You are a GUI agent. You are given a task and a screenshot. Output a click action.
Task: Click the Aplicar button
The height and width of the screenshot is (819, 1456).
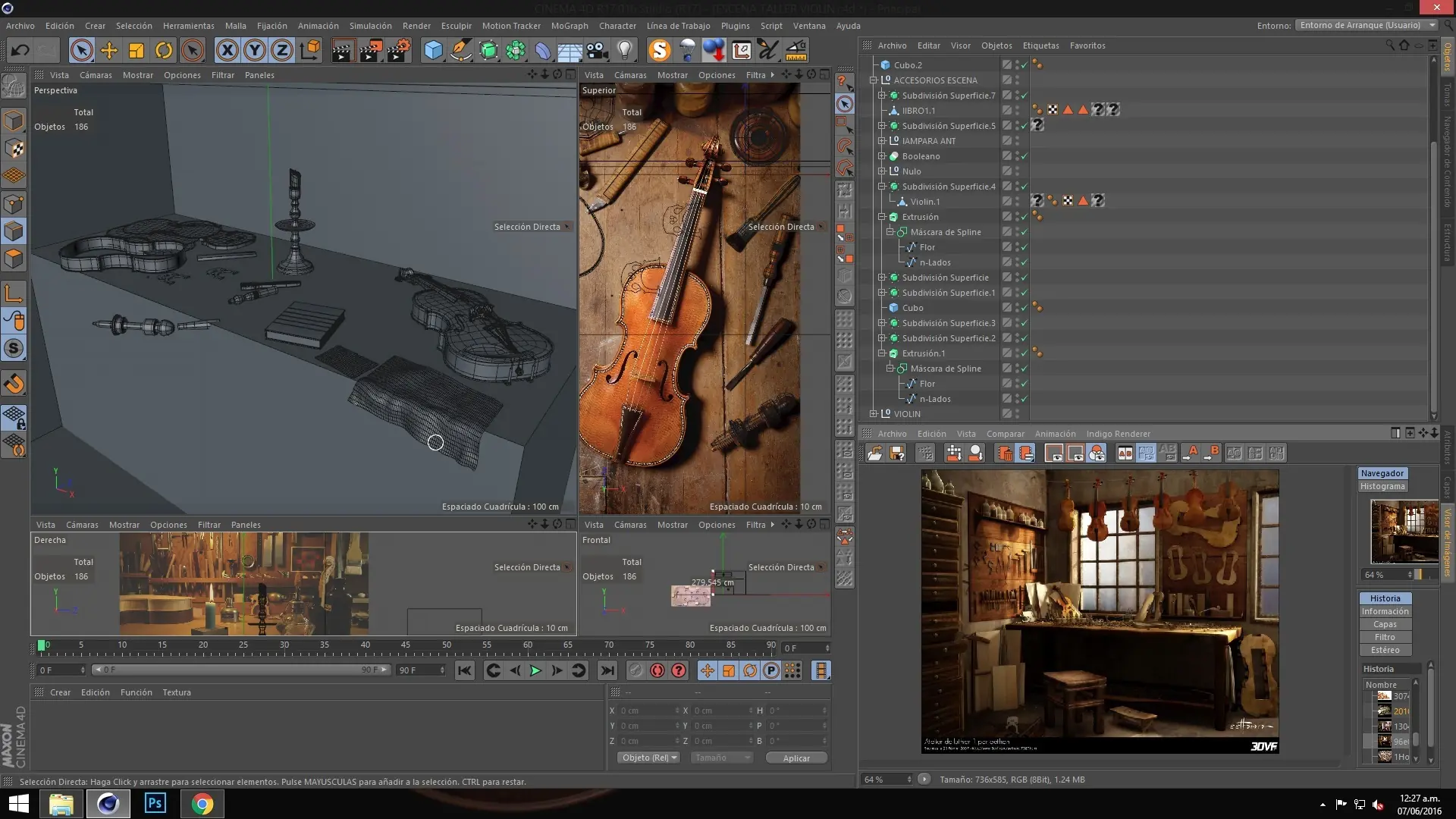point(796,758)
